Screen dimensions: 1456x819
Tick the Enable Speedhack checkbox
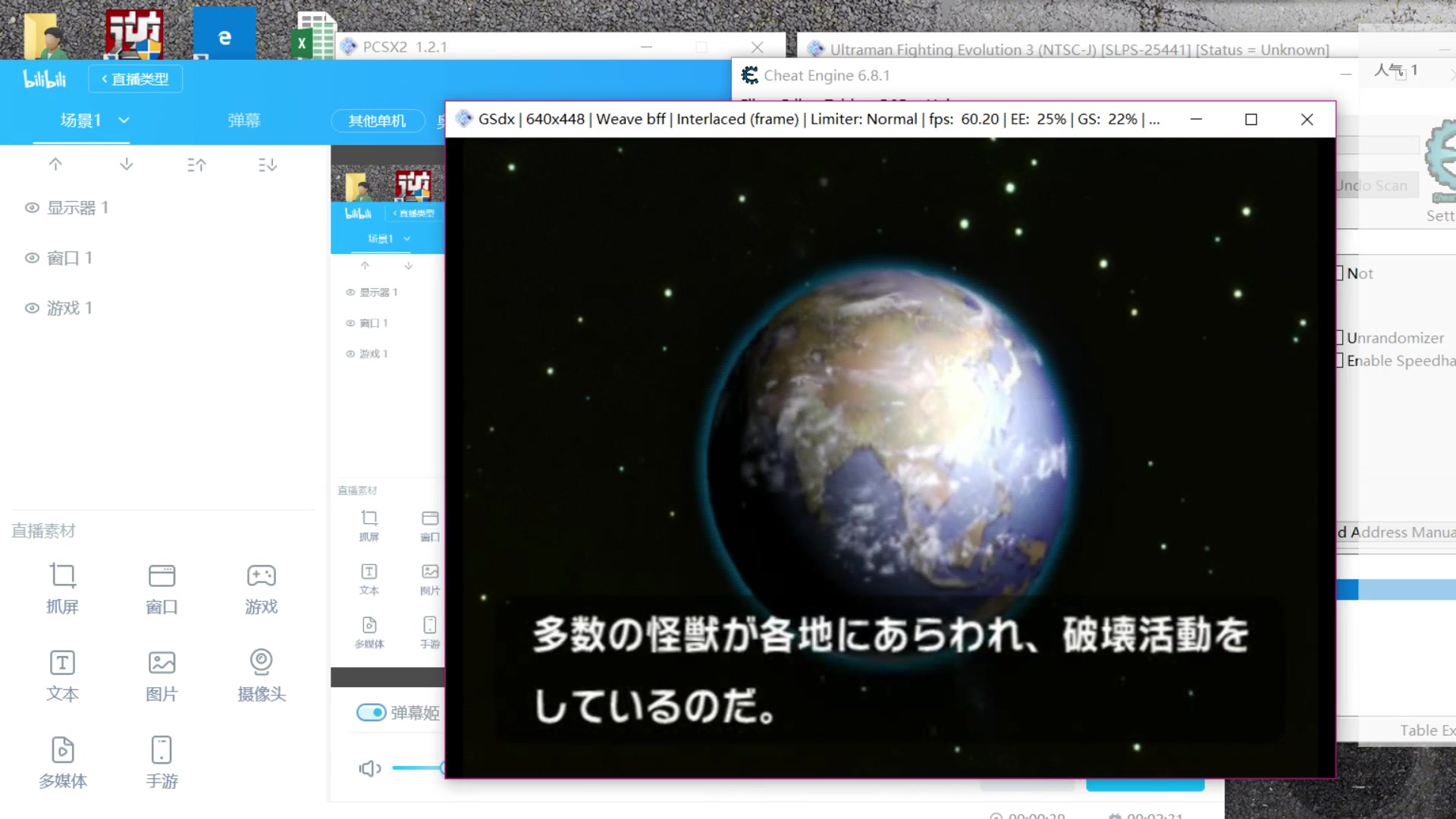point(1339,360)
